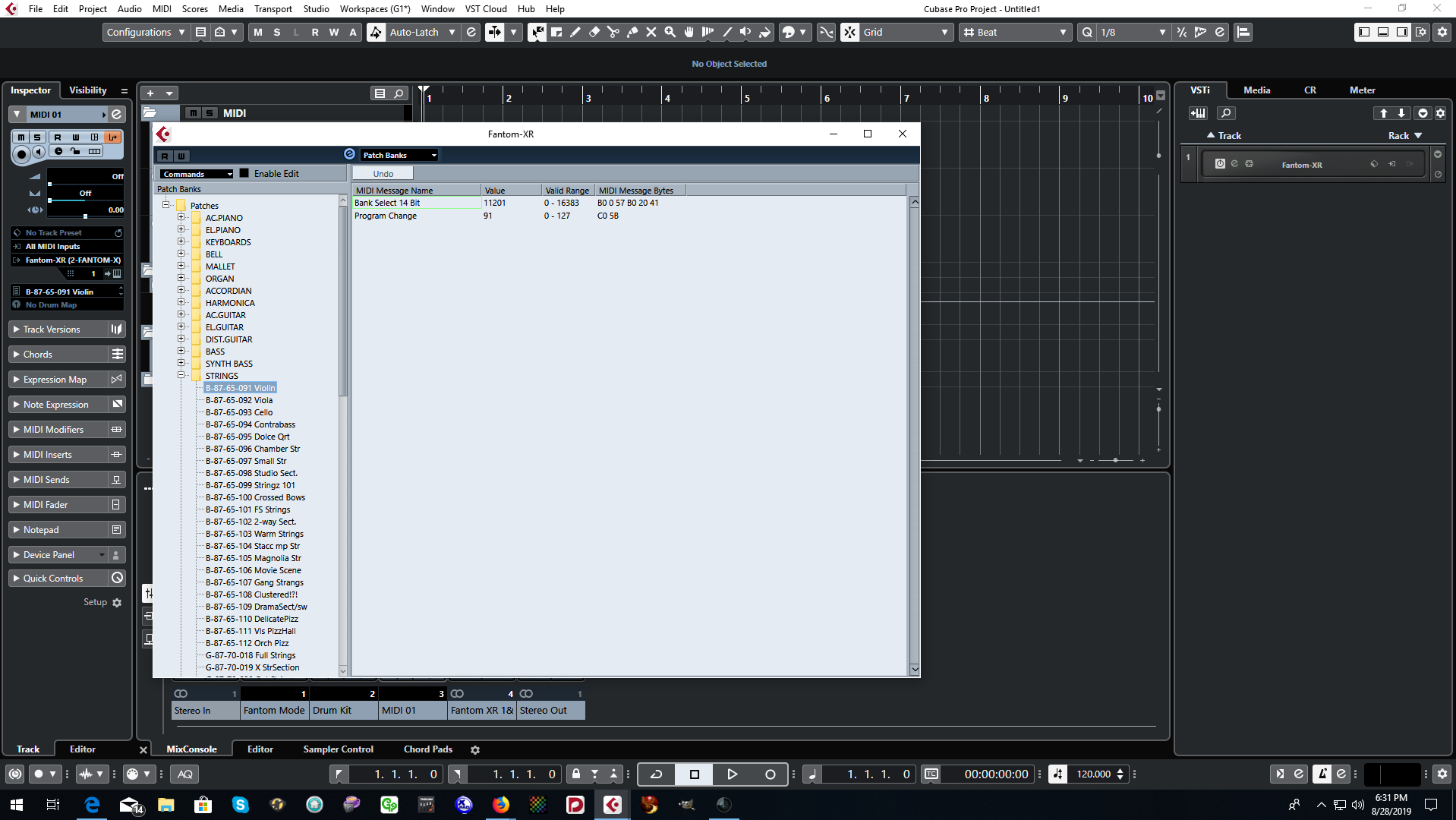
Task: Select the Range Selection tool
Action: point(556,32)
